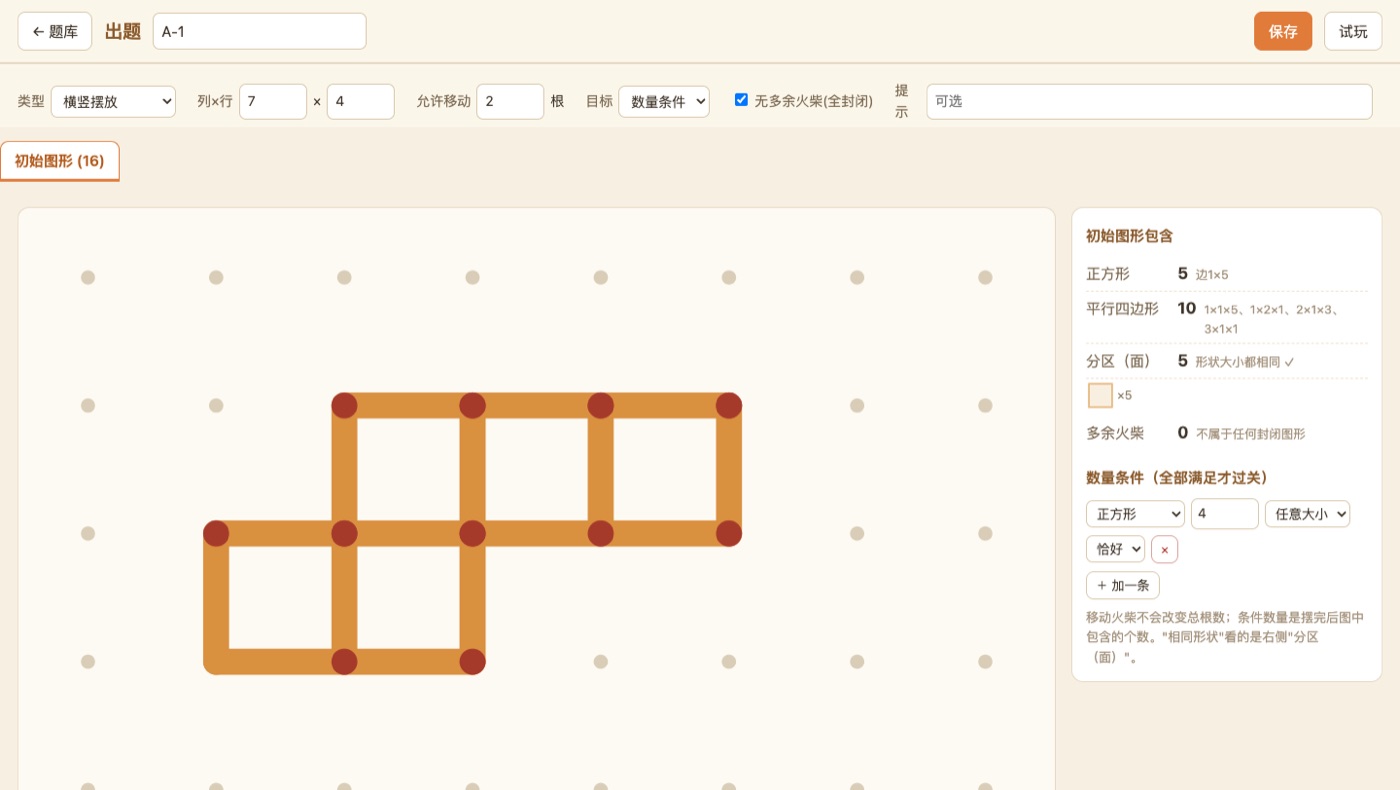Screen dimensions: 1400x790
Task: Click the columns field showing 7
Action: tap(273, 101)
